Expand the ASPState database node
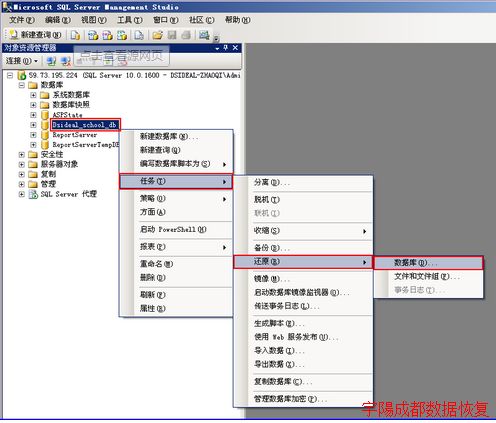Image resolution: width=496 pixels, height=423 pixels. [x=33, y=115]
